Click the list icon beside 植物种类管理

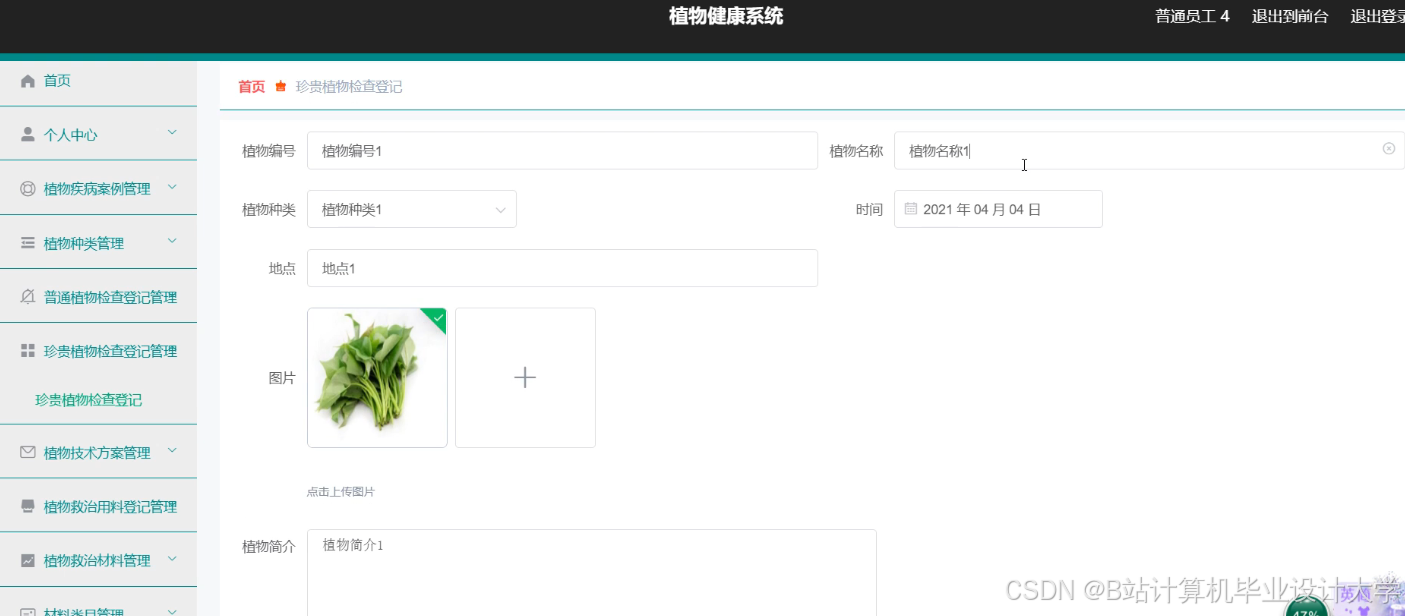pyautogui.click(x=28, y=243)
